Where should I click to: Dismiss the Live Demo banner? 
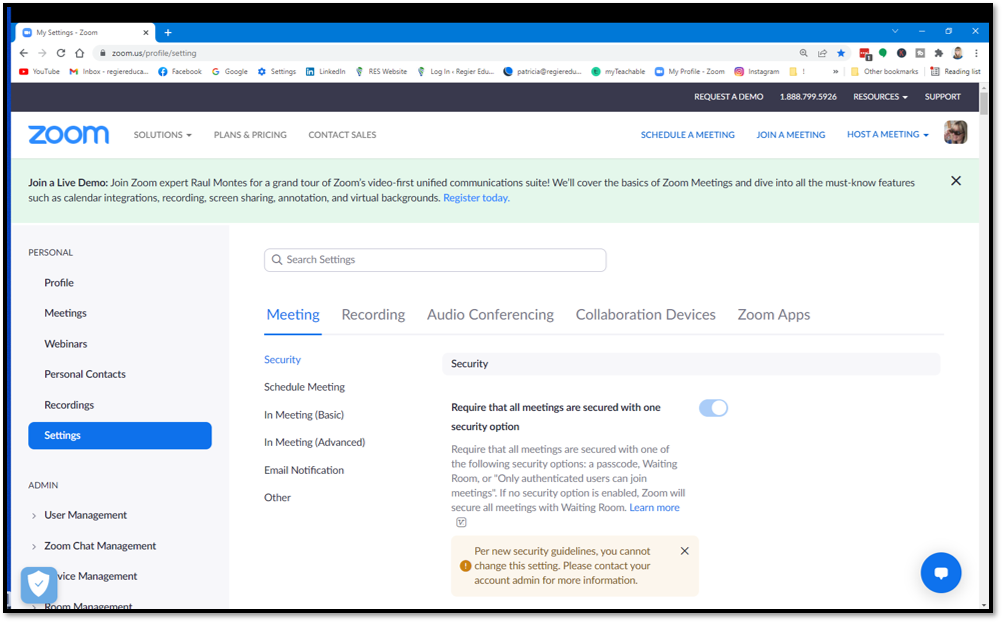click(x=956, y=181)
